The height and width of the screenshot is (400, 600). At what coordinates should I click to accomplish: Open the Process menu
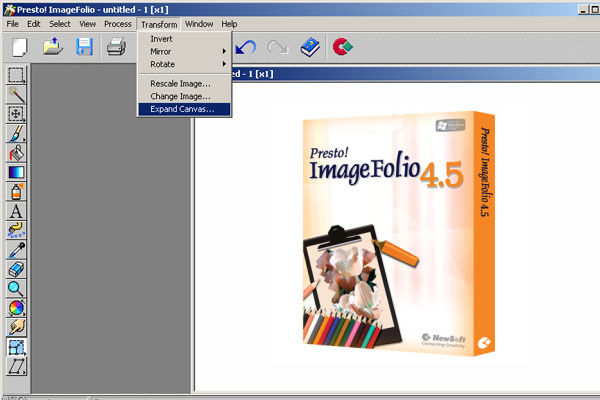(117, 24)
